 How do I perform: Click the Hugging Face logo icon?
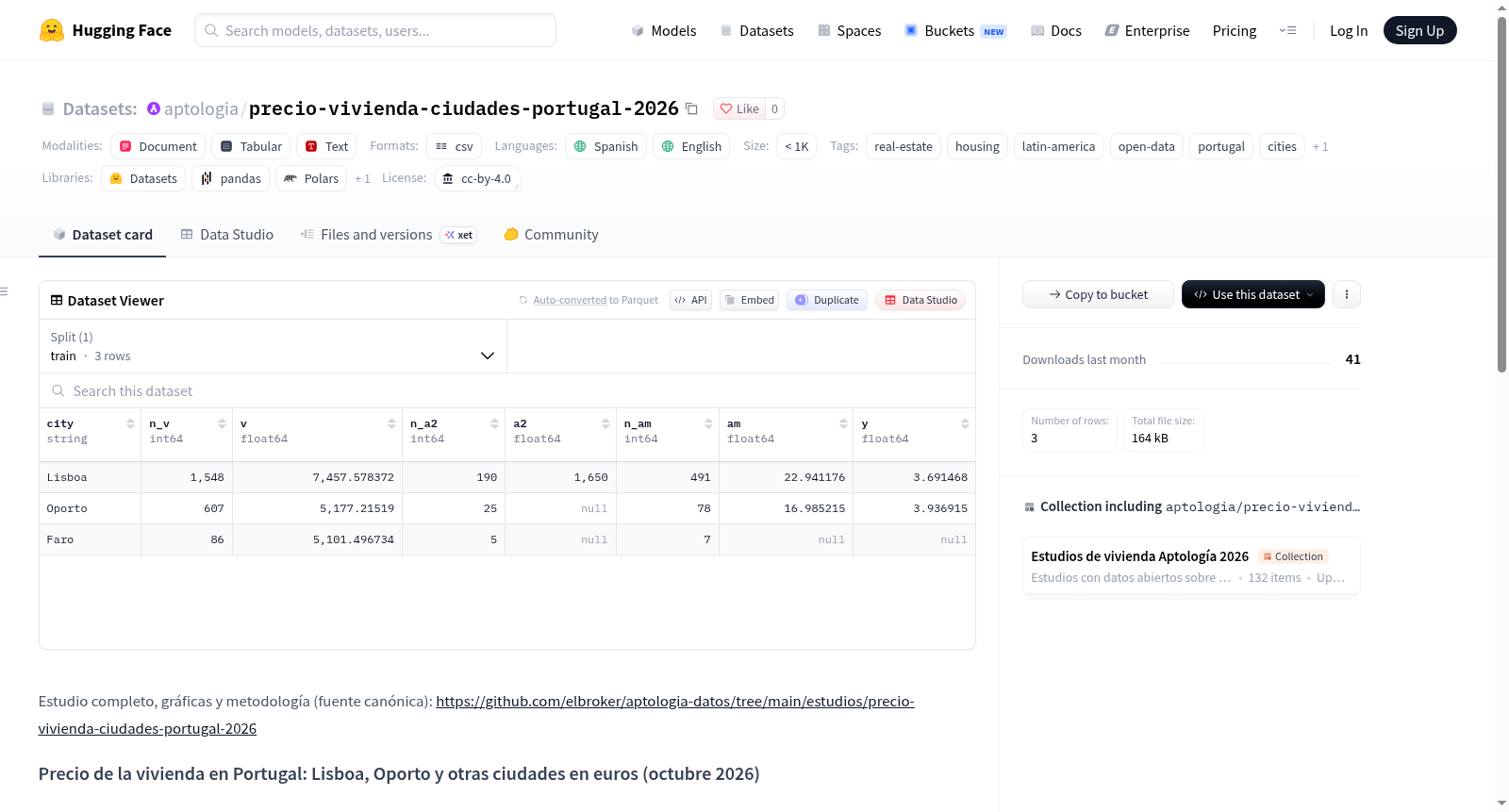[52, 30]
